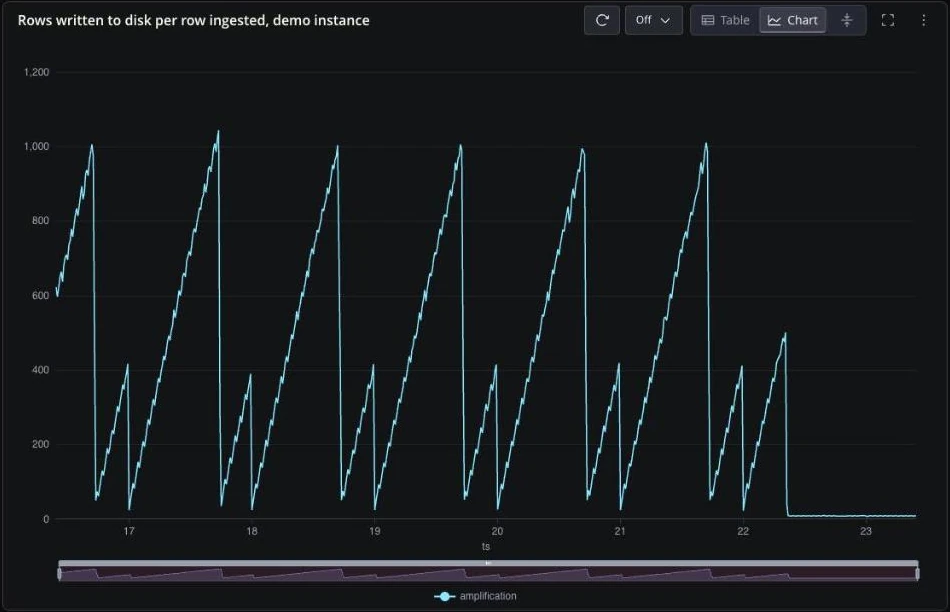Click the chart range slider preview area
Screen dimensions: 950x612
click(x=488, y=573)
